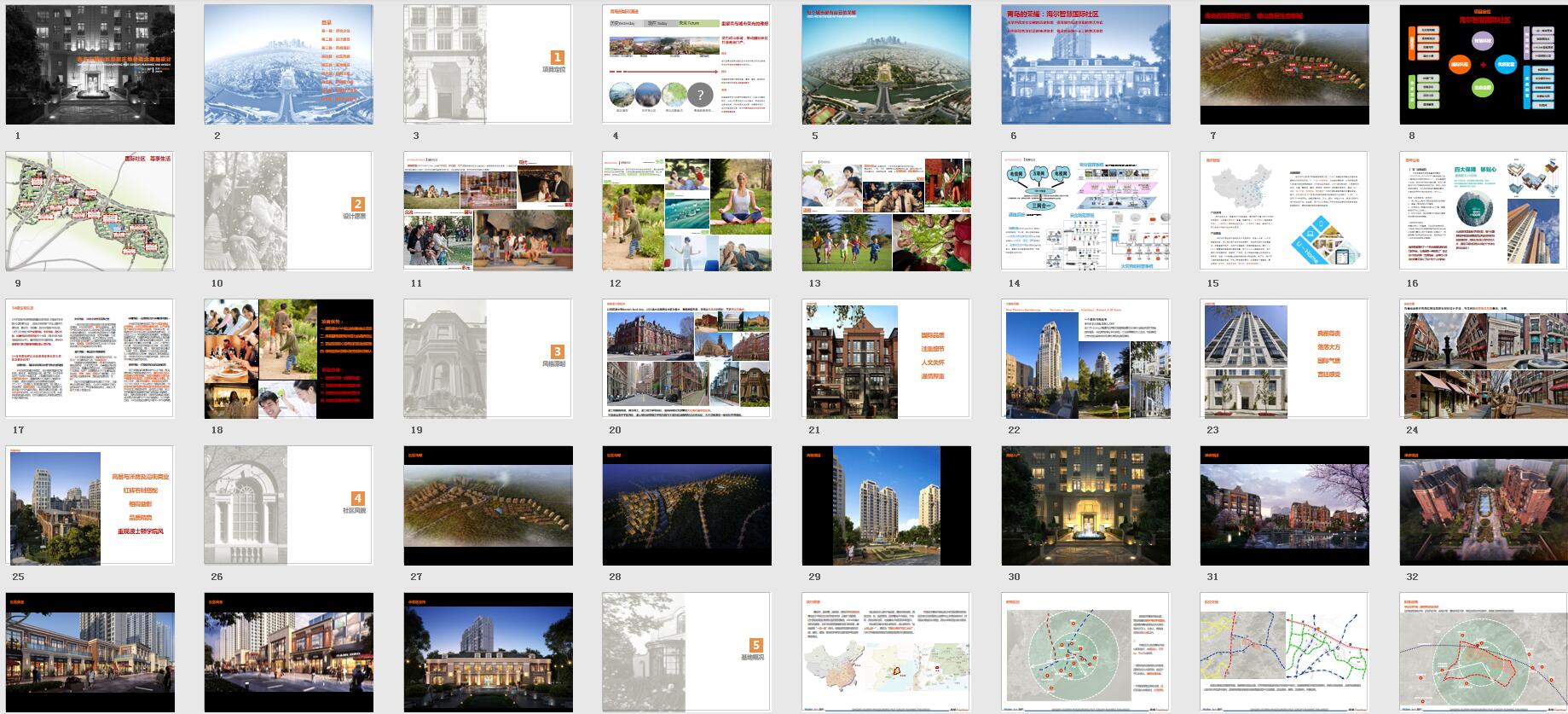Select slide 4 with question mark circle
The image size is (1568, 714).
point(686,65)
